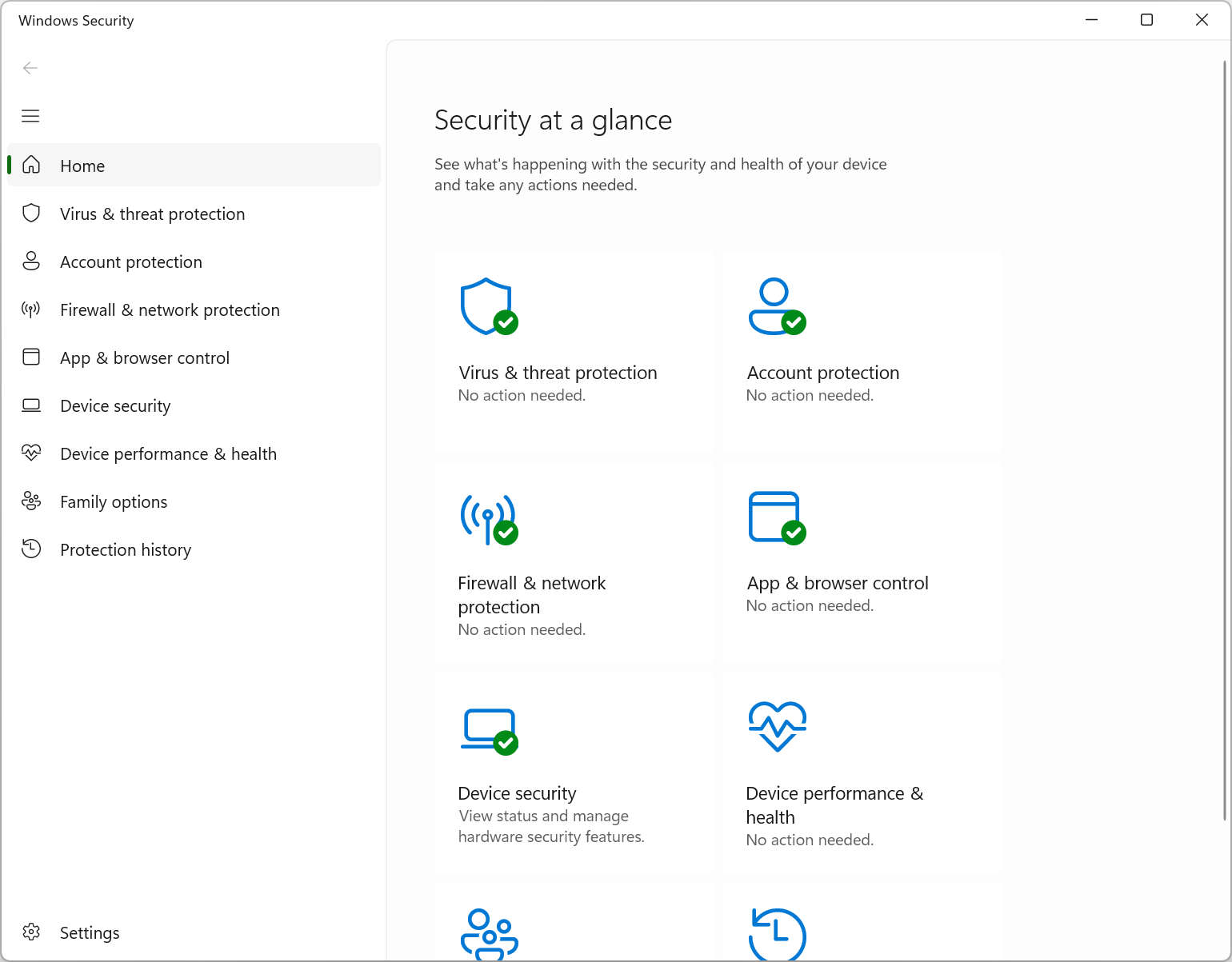Image resolution: width=1232 pixels, height=962 pixels.
Task: Open Virus & threat protection from sidebar
Action: pos(194,214)
